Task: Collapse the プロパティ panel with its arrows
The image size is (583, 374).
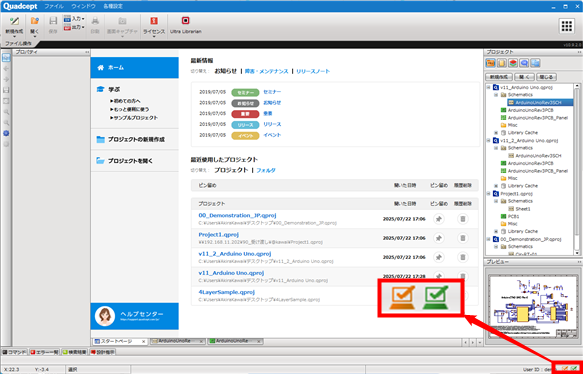Action: pos(87,52)
